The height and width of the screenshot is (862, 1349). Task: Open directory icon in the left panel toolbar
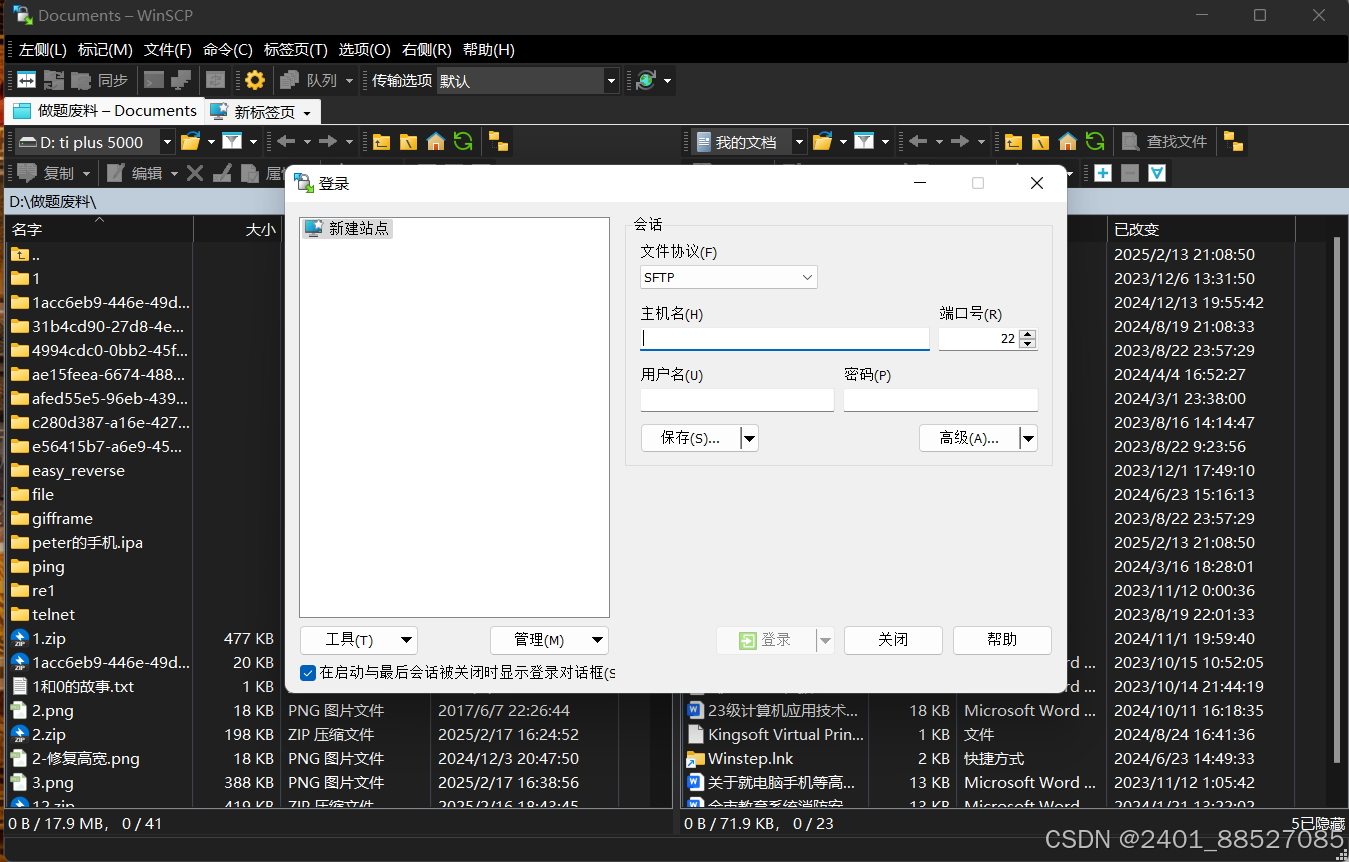191,142
